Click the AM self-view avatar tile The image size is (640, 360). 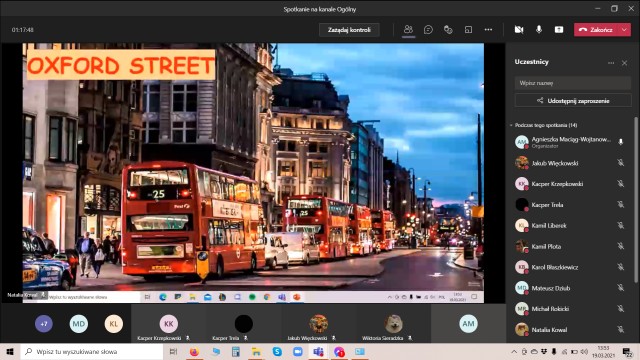(x=468, y=323)
